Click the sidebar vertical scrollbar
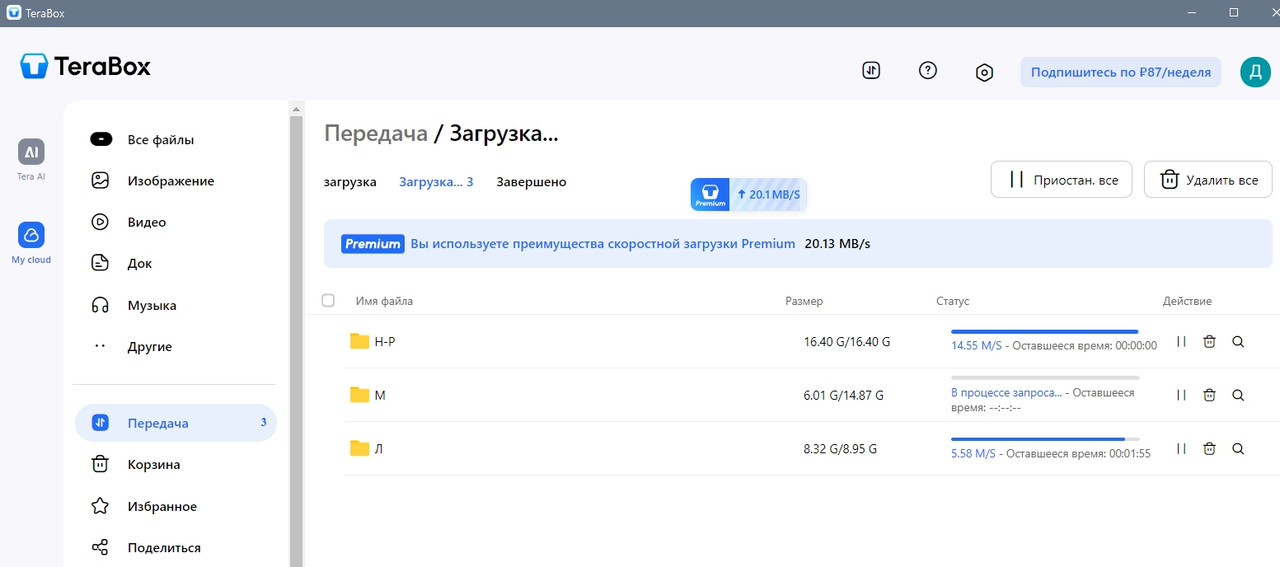1280x567 pixels. pos(296,340)
